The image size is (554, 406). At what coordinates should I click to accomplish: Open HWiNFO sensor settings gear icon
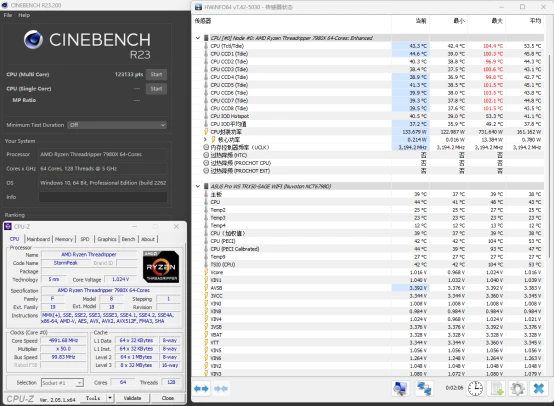[x=518, y=389]
